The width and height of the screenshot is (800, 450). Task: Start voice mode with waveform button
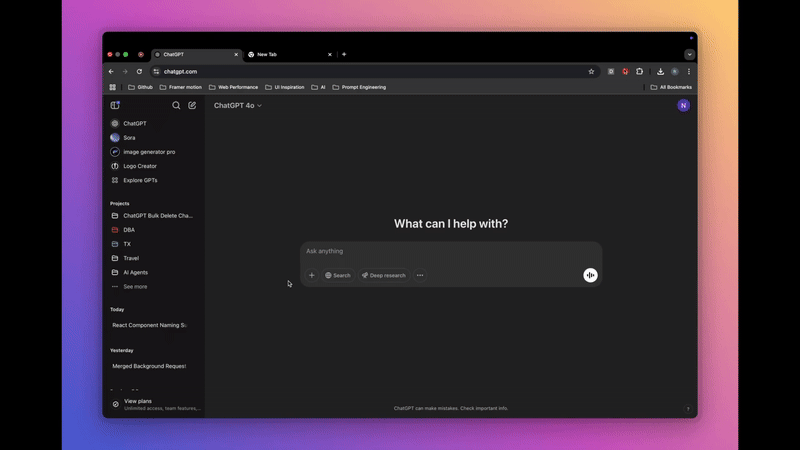pos(590,276)
